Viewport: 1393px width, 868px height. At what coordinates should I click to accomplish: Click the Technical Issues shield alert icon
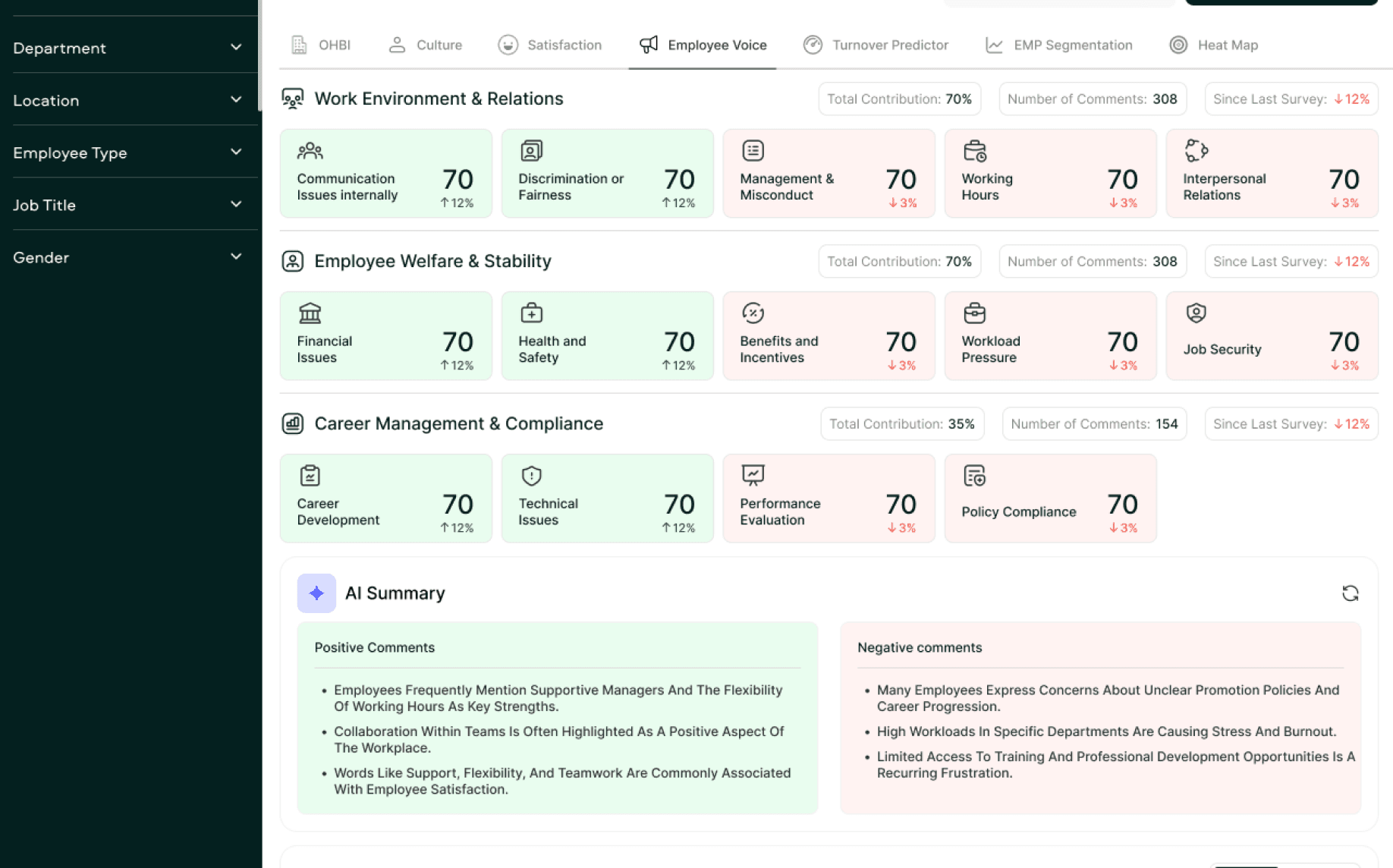point(531,476)
